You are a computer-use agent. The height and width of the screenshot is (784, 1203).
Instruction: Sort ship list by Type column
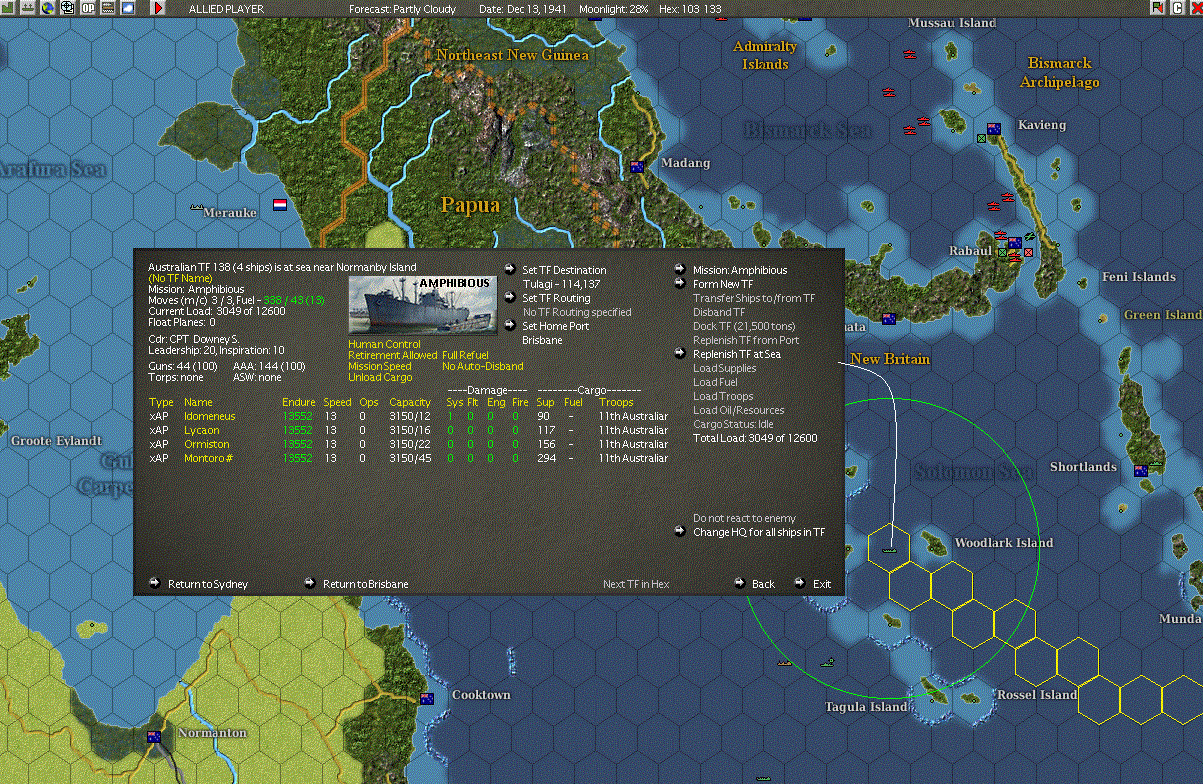pyautogui.click(x=160, y=402)
